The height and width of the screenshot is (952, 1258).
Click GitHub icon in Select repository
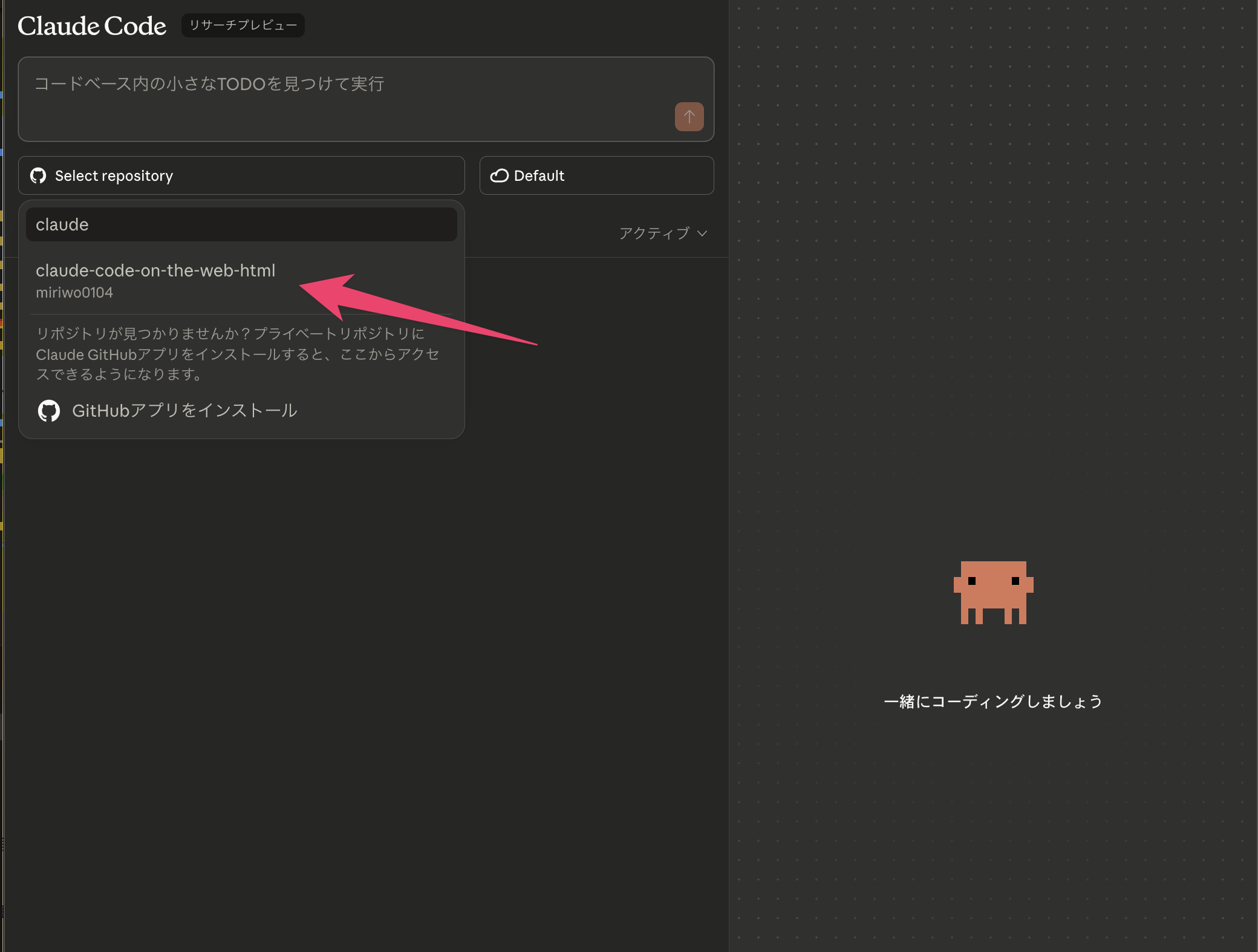[38, 175]
